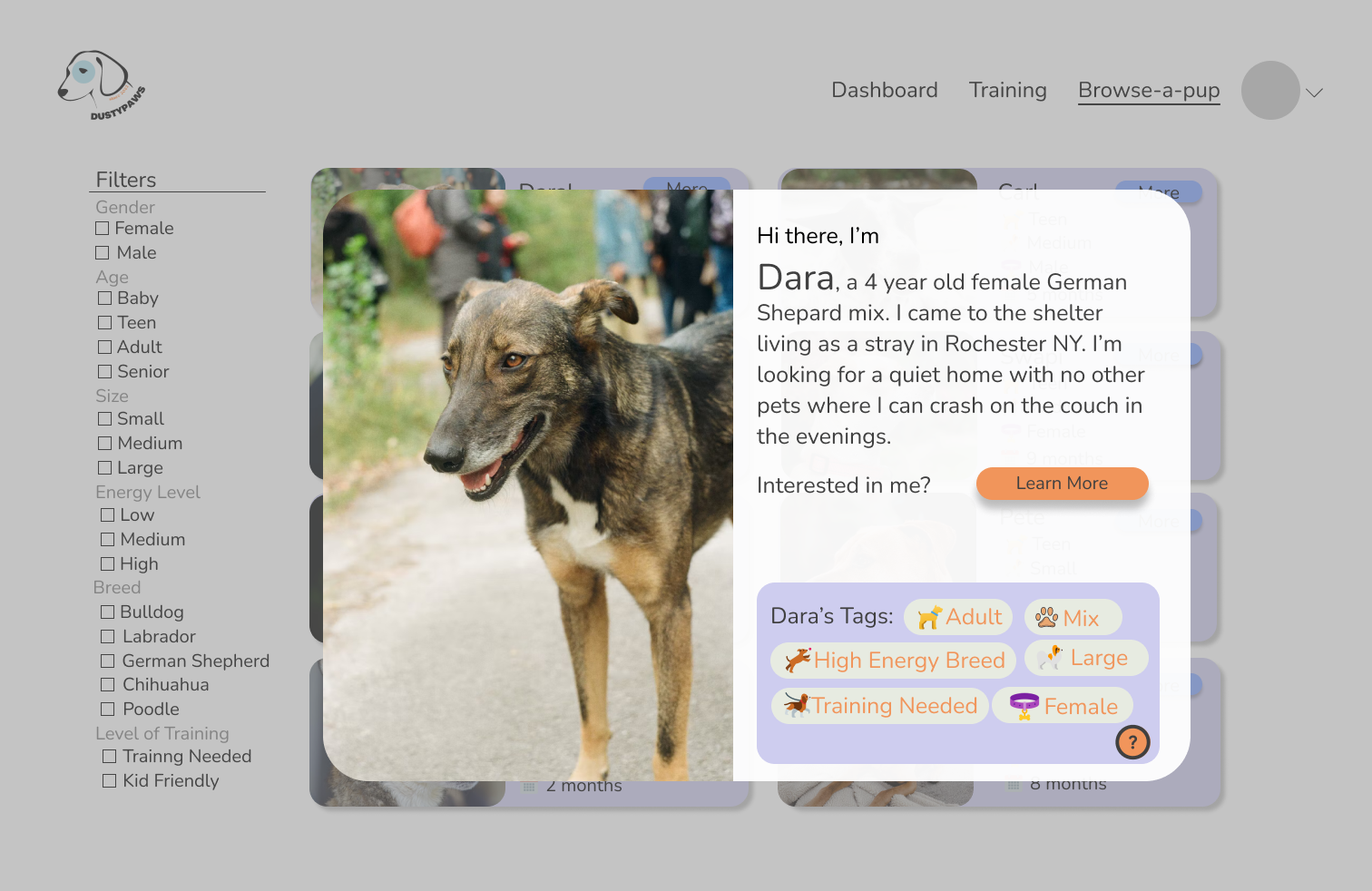Image resolution: width=1372 pixels, height=891 pixels.
Task: Check the Poodle breed filter
Action: point(108,710)
